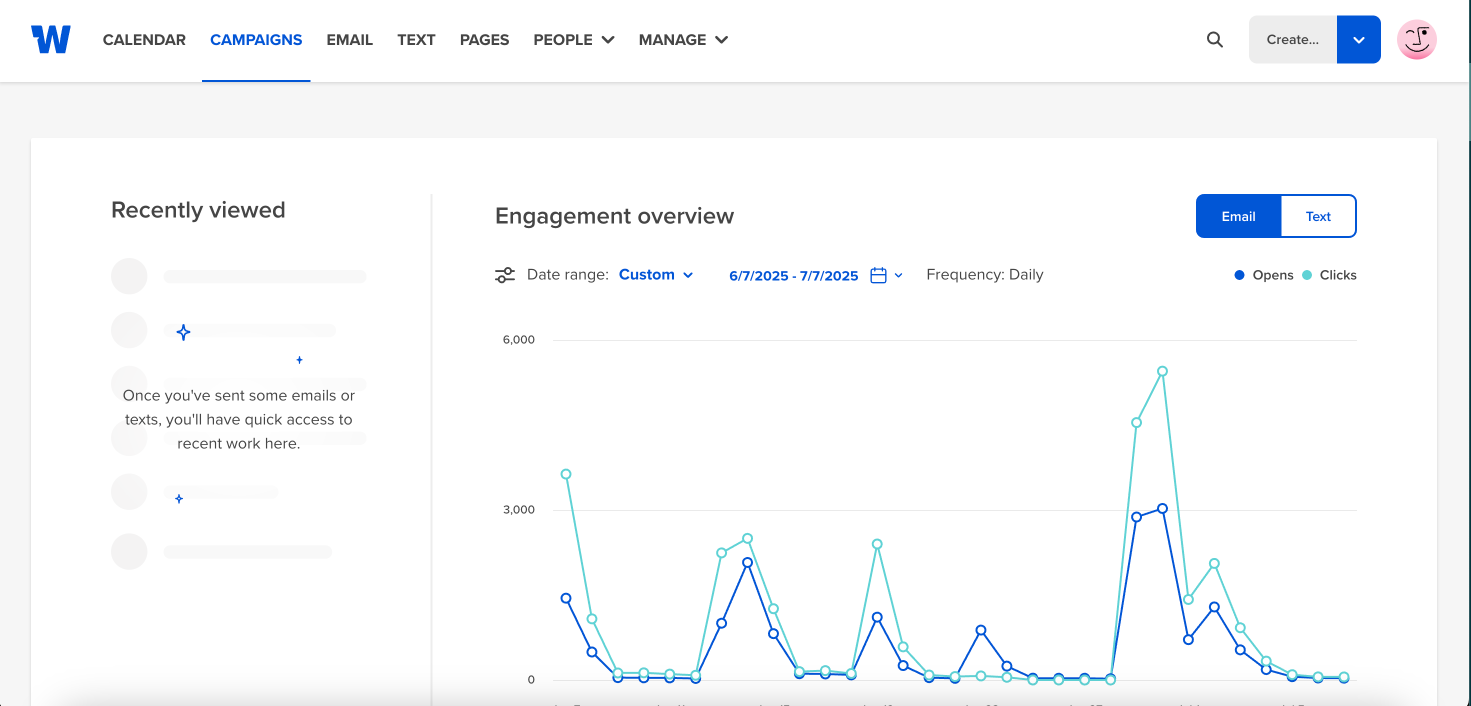Click the Create... button
This screenshot has height=706, width=1471.
click(1293, 40)
